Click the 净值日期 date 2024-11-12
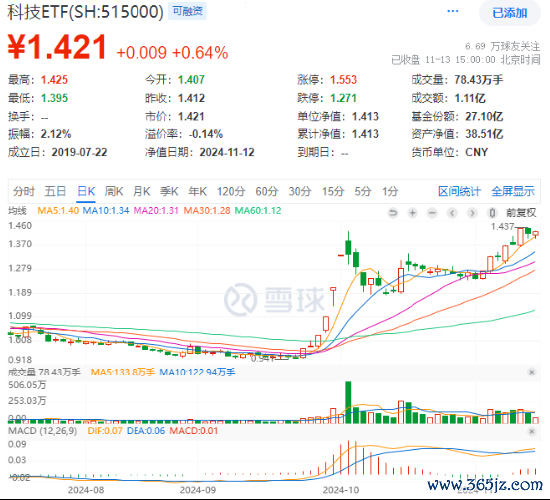This screenshot has width=550, height=500. tap(227, 152)
